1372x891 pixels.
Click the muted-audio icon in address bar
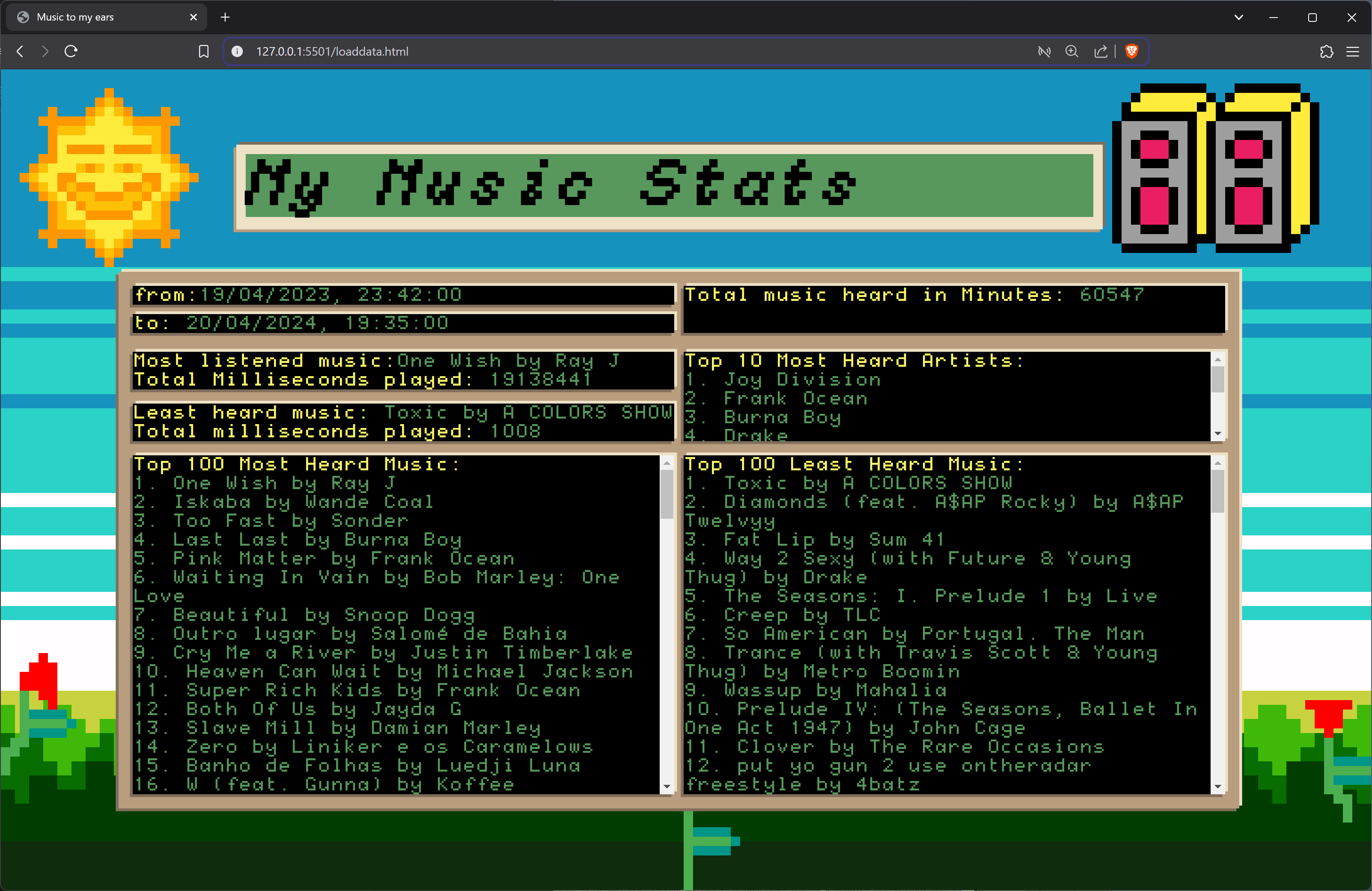1044,51
